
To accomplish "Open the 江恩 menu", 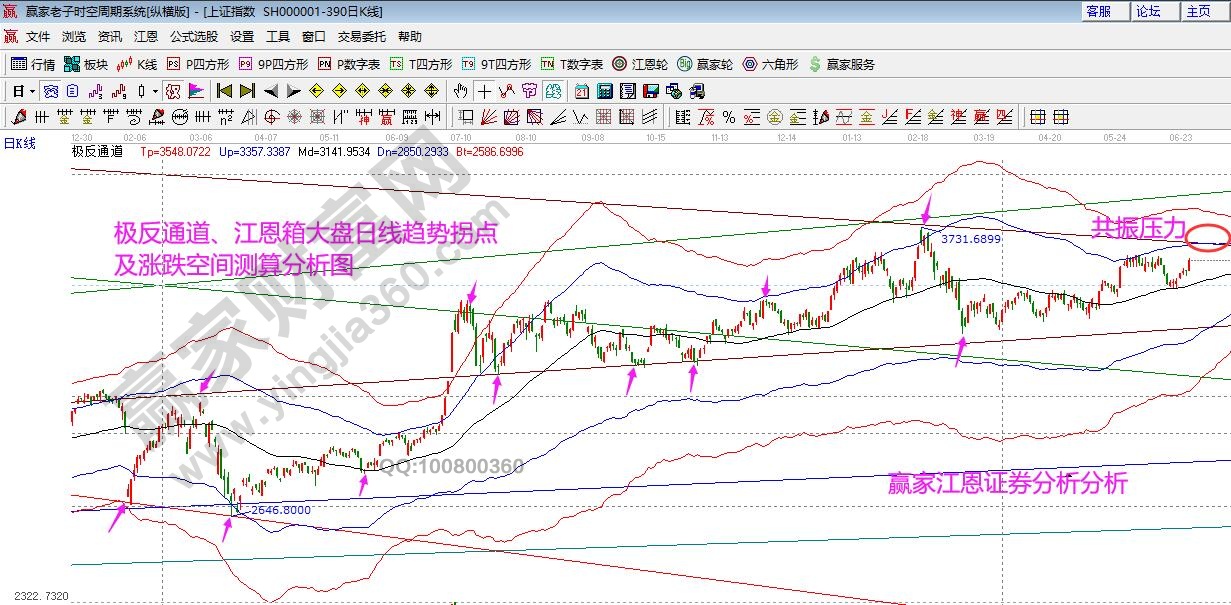I will tap(146, 36).
